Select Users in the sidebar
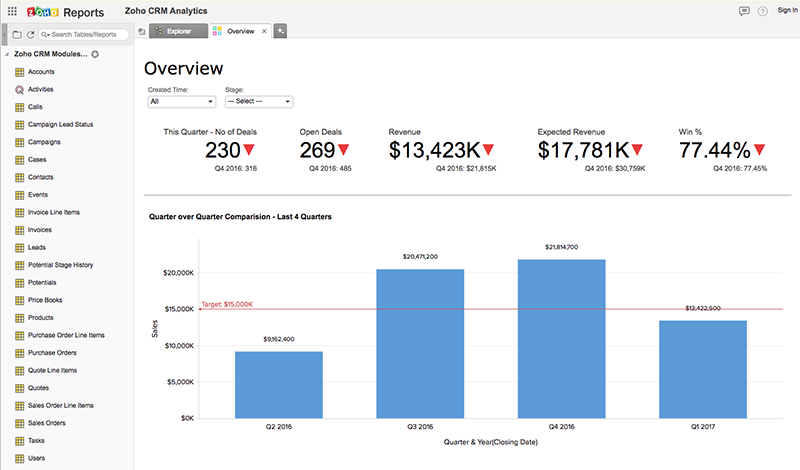This screenshot has height=470, width=800. [36, 458]
